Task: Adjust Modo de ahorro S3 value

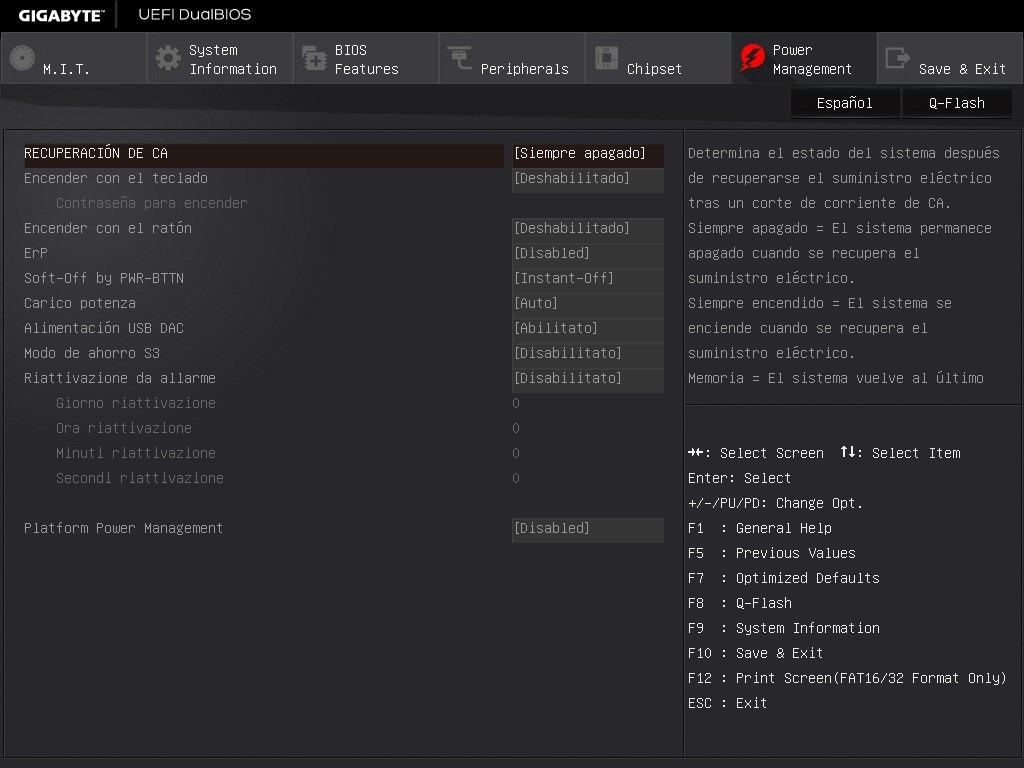Action: (x=587, y=353)
